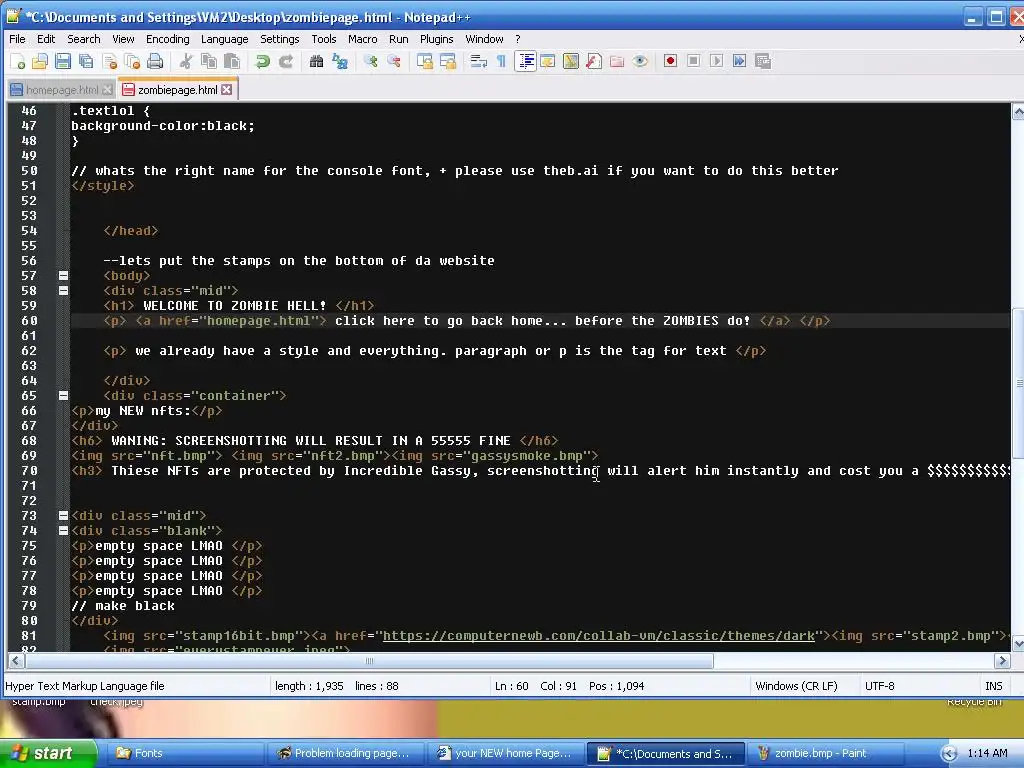Click the Stop Recording macro icon
The image size is (1024, 768).
pyautogui.click(x=694, y=61)
